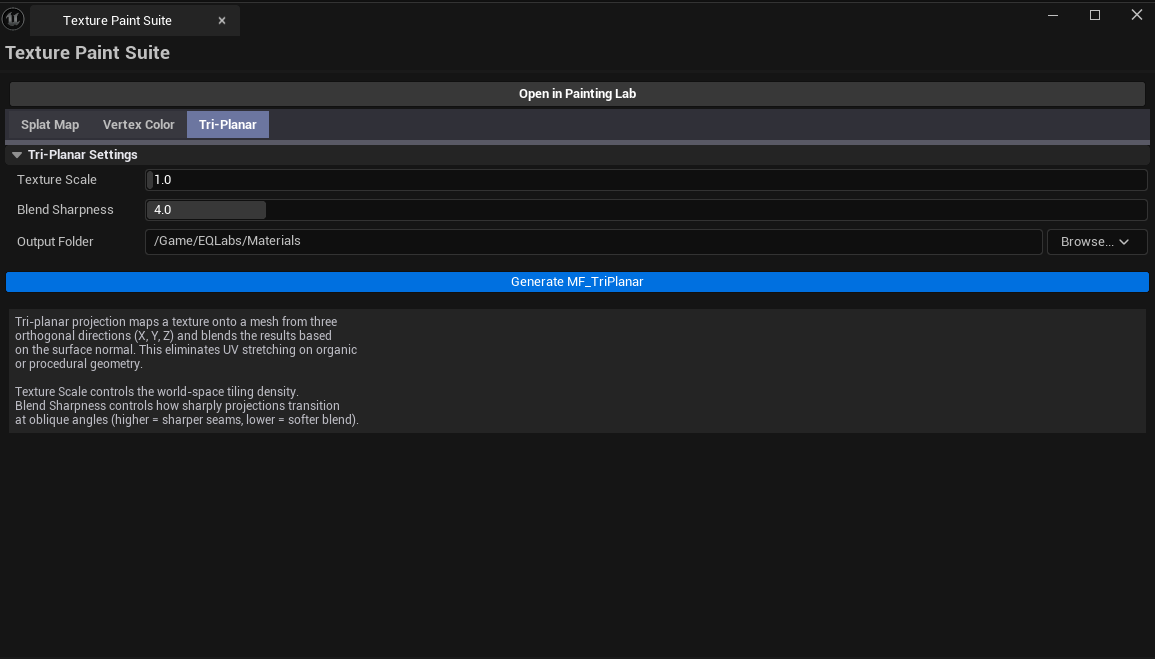Click the Output Folder label

click(x=55, y=242)
